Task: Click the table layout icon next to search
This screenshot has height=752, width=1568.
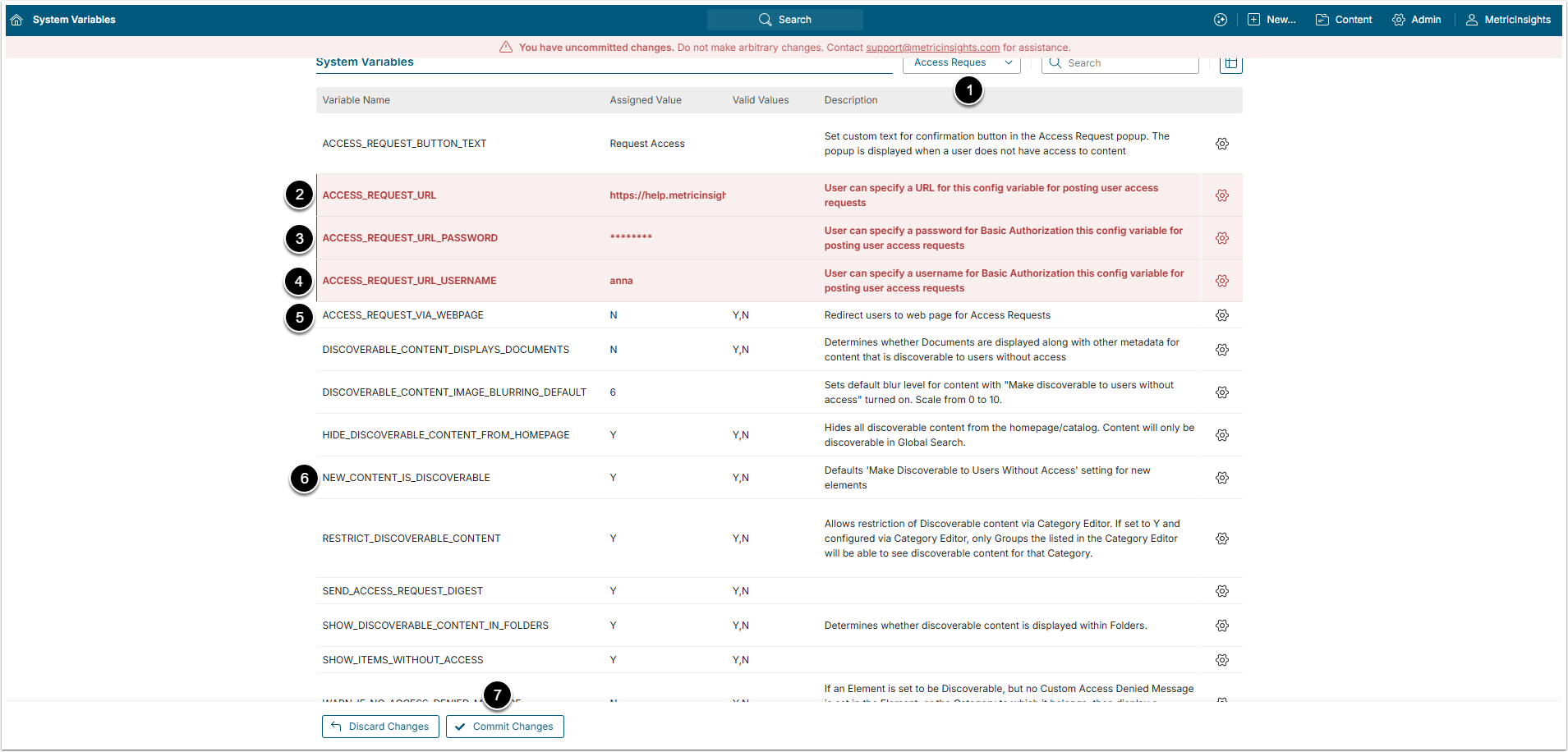Action: 1230,63
